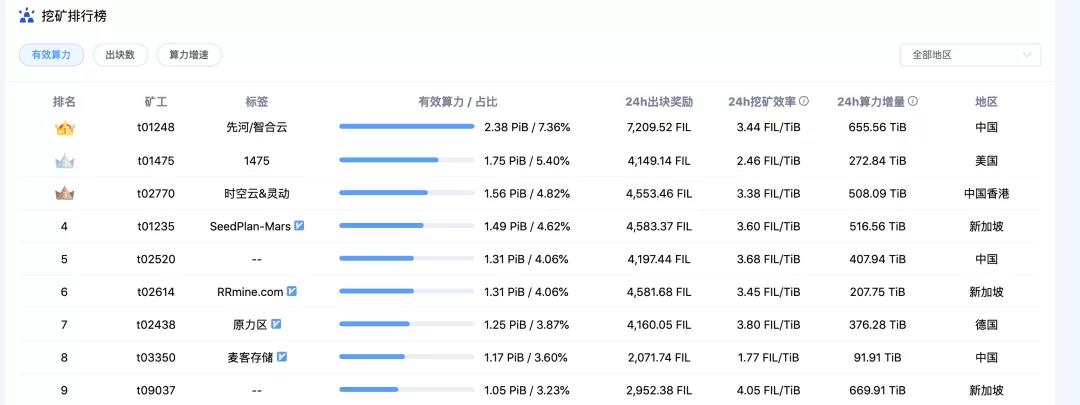
Task: Click the 3.38 FIL/TiB efficiency value
Action: pos(767,194)
